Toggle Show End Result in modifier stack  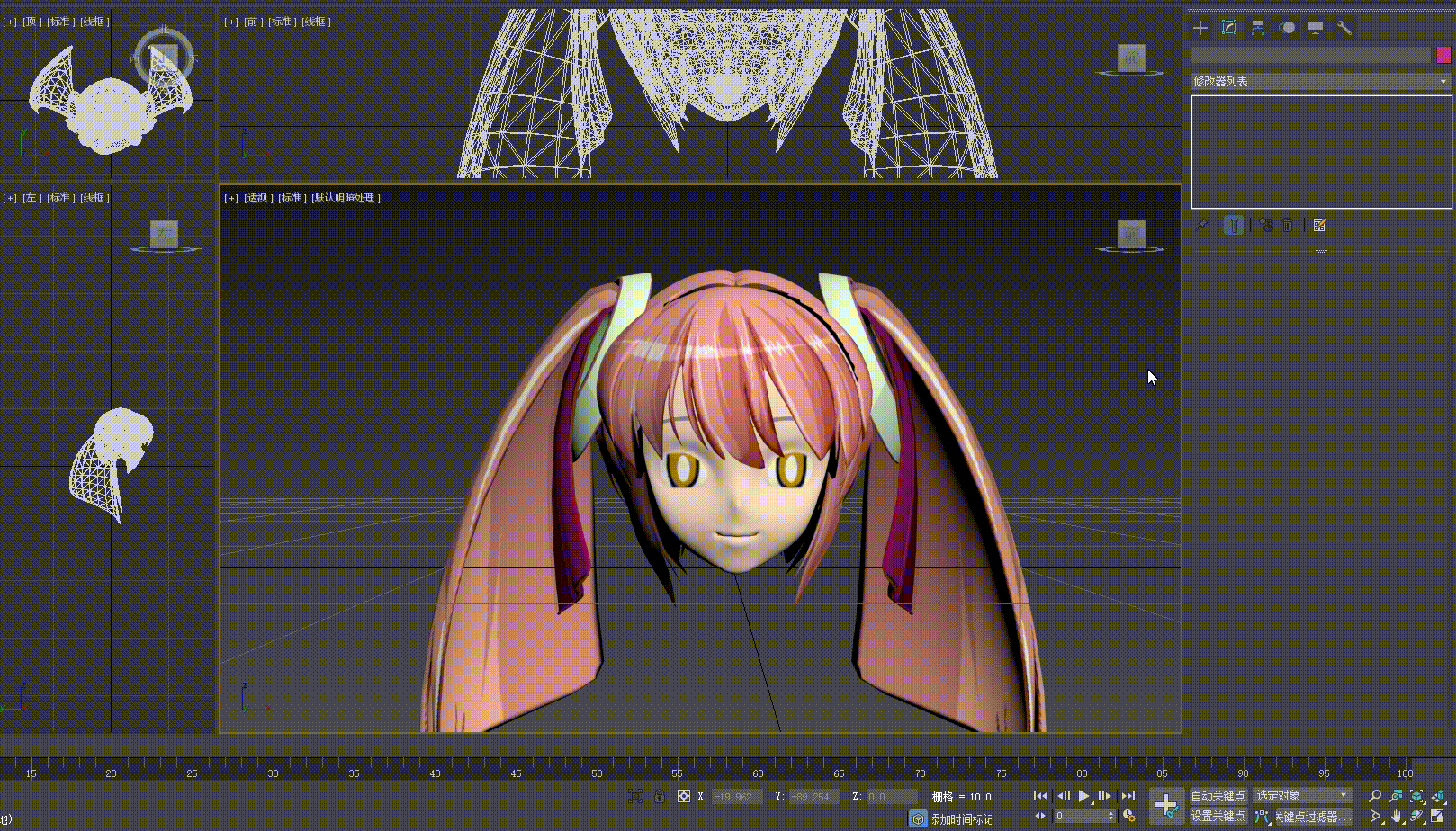(1234, 225)
